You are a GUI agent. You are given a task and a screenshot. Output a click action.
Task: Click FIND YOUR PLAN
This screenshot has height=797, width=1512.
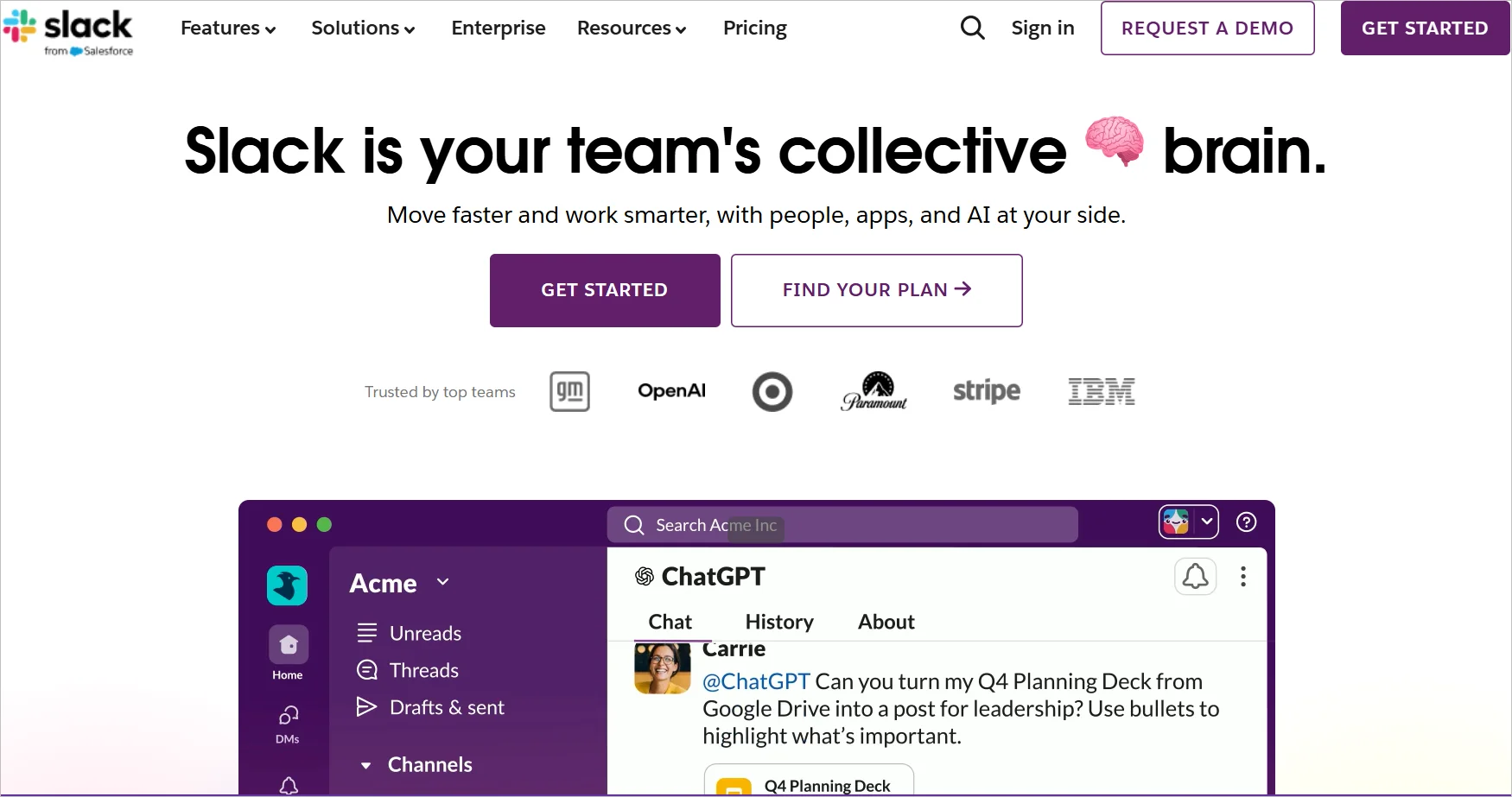point(876,290)
